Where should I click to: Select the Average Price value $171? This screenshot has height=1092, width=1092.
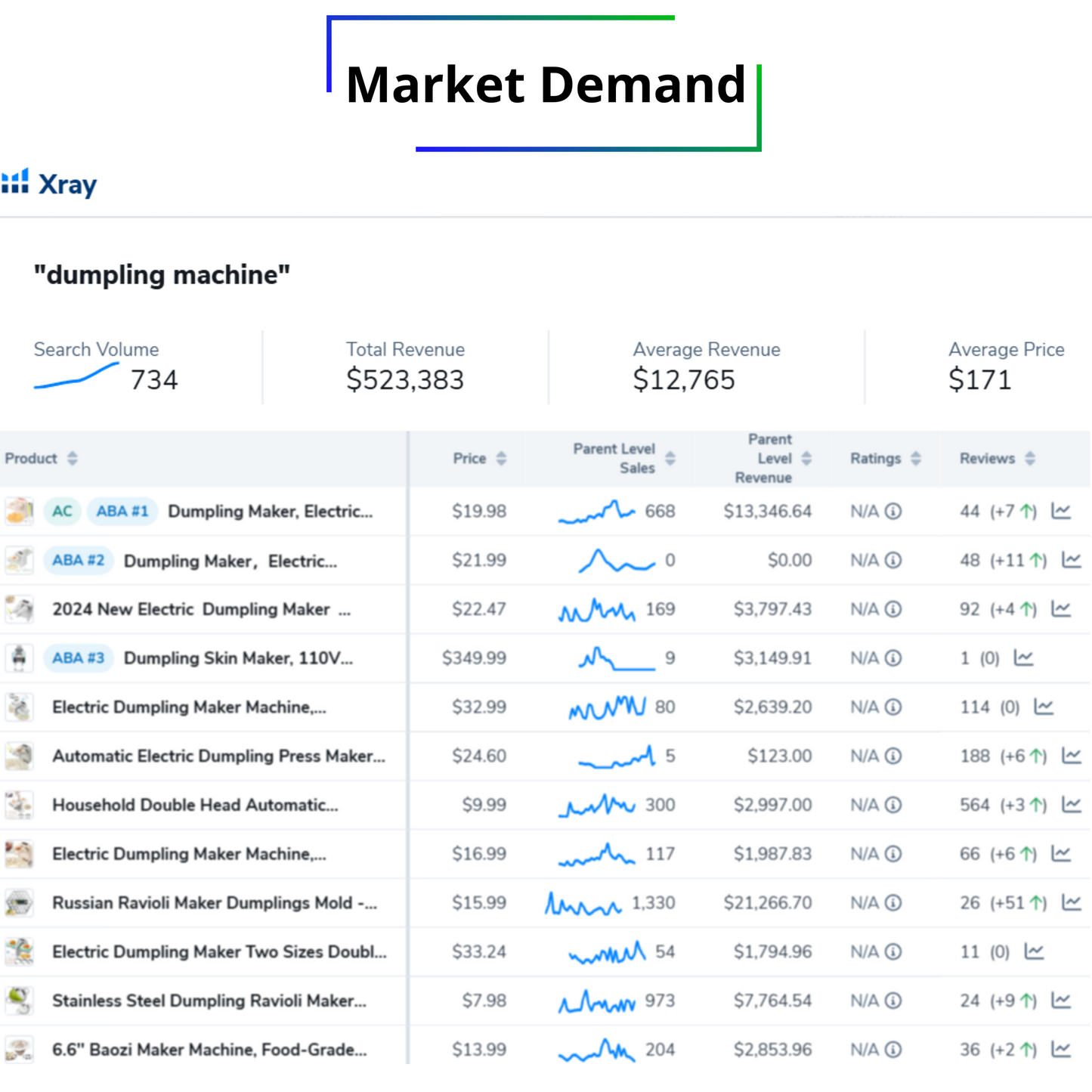click(x=979, y=379)
